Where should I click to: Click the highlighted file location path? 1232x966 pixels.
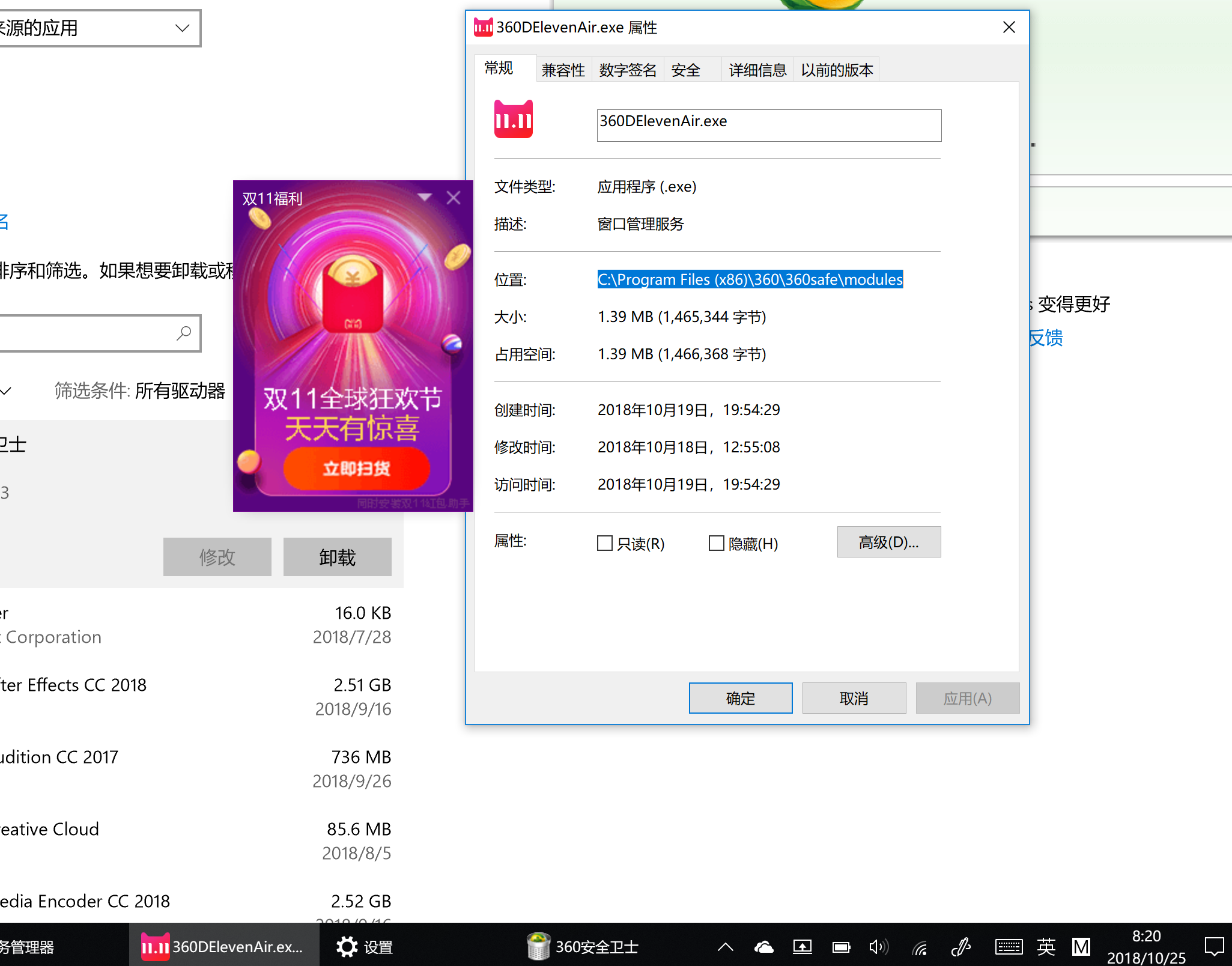coord(750,279)
